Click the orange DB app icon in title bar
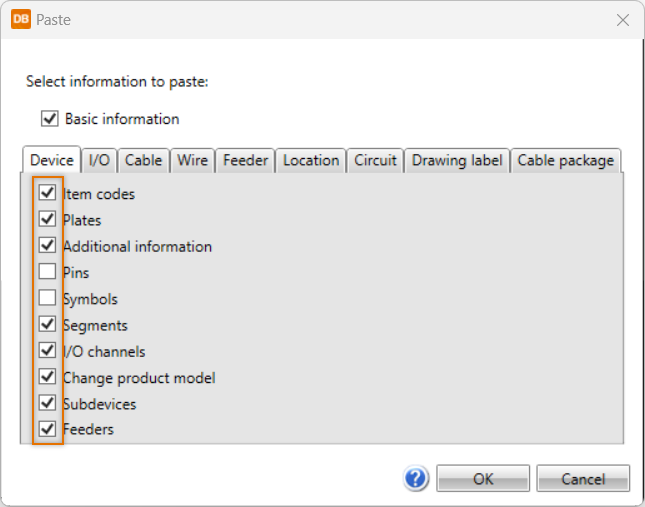The width and height of the screenshot is (645, 507). (21, 19)
